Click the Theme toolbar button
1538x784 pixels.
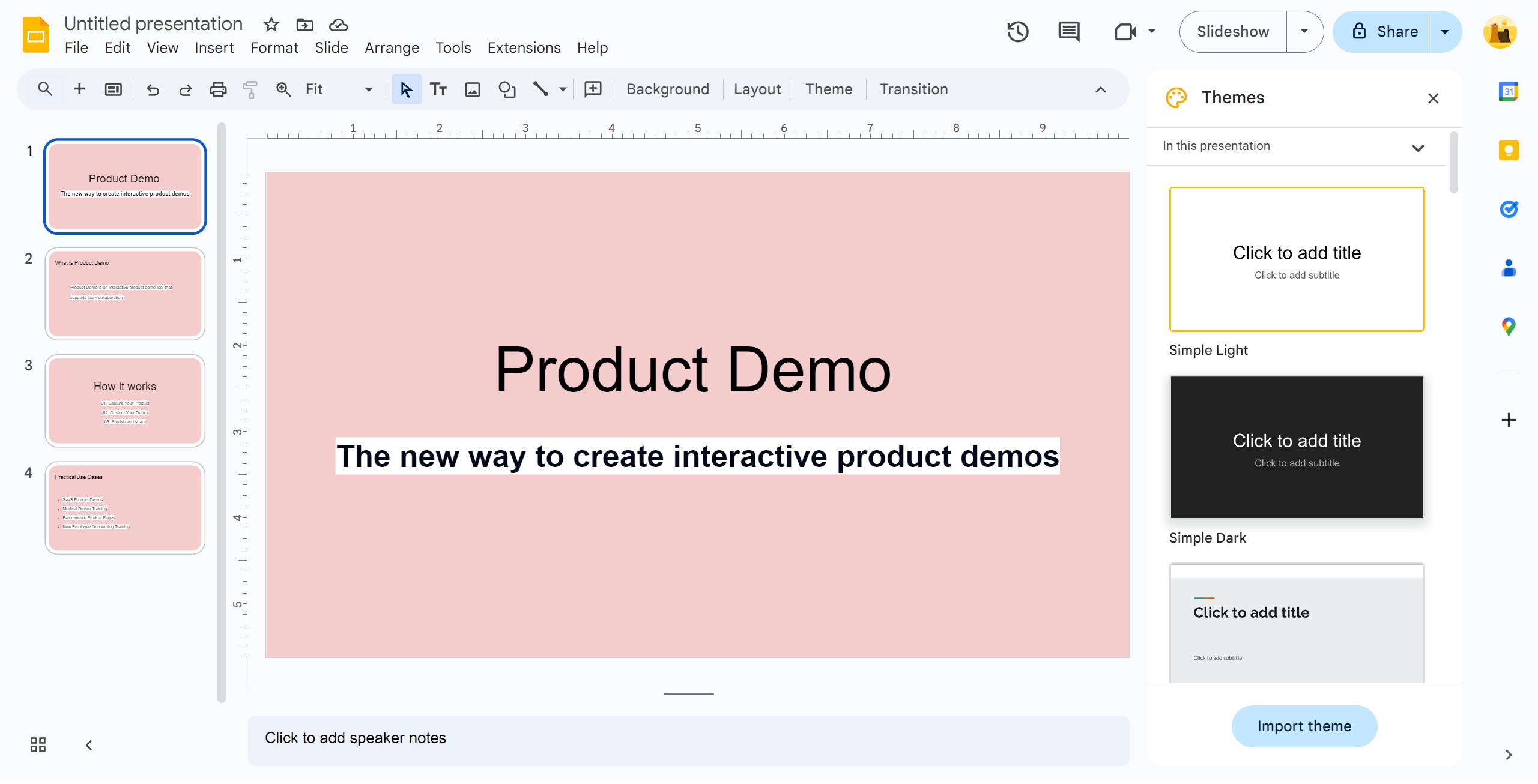[828, 89]
